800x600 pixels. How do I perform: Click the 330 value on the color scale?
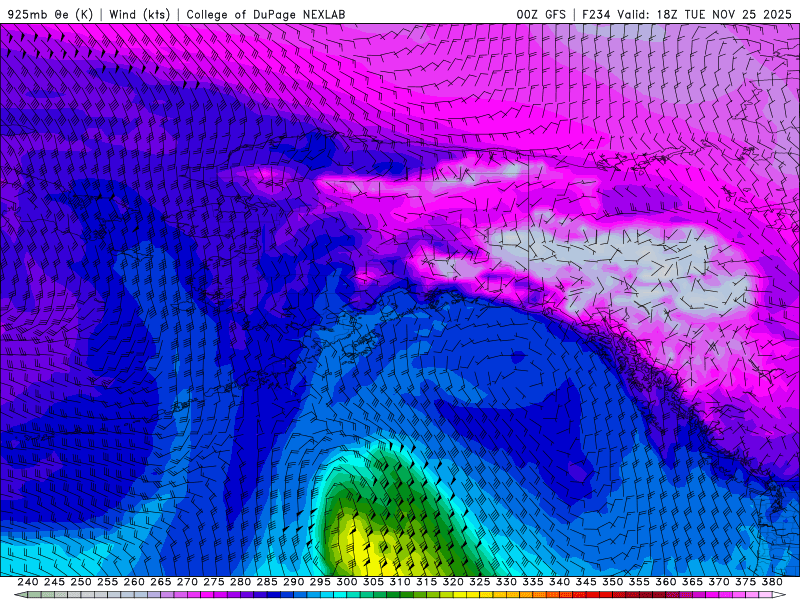click(506, 582)
